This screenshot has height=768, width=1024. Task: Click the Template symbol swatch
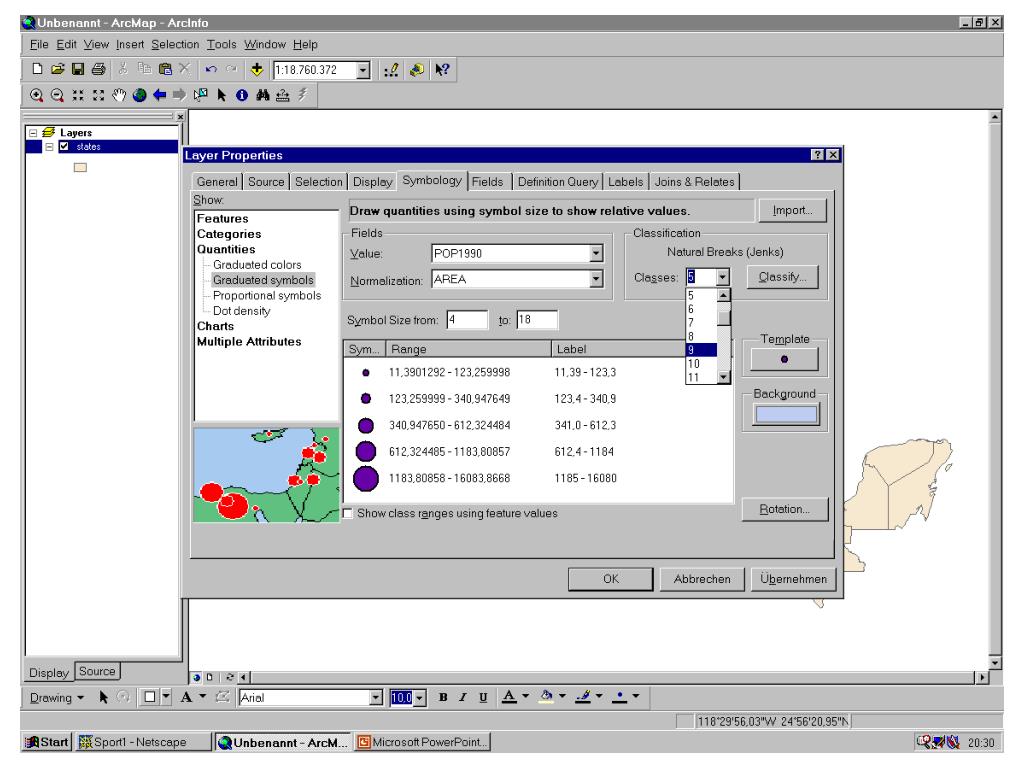point(784,359)
